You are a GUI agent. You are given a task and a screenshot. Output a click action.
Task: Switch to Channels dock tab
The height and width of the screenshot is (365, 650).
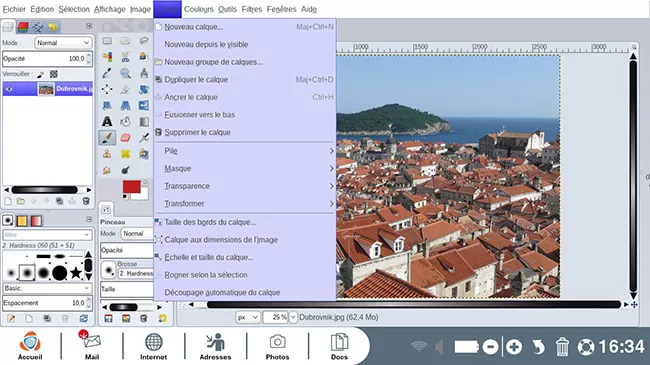tap(23, 27)
